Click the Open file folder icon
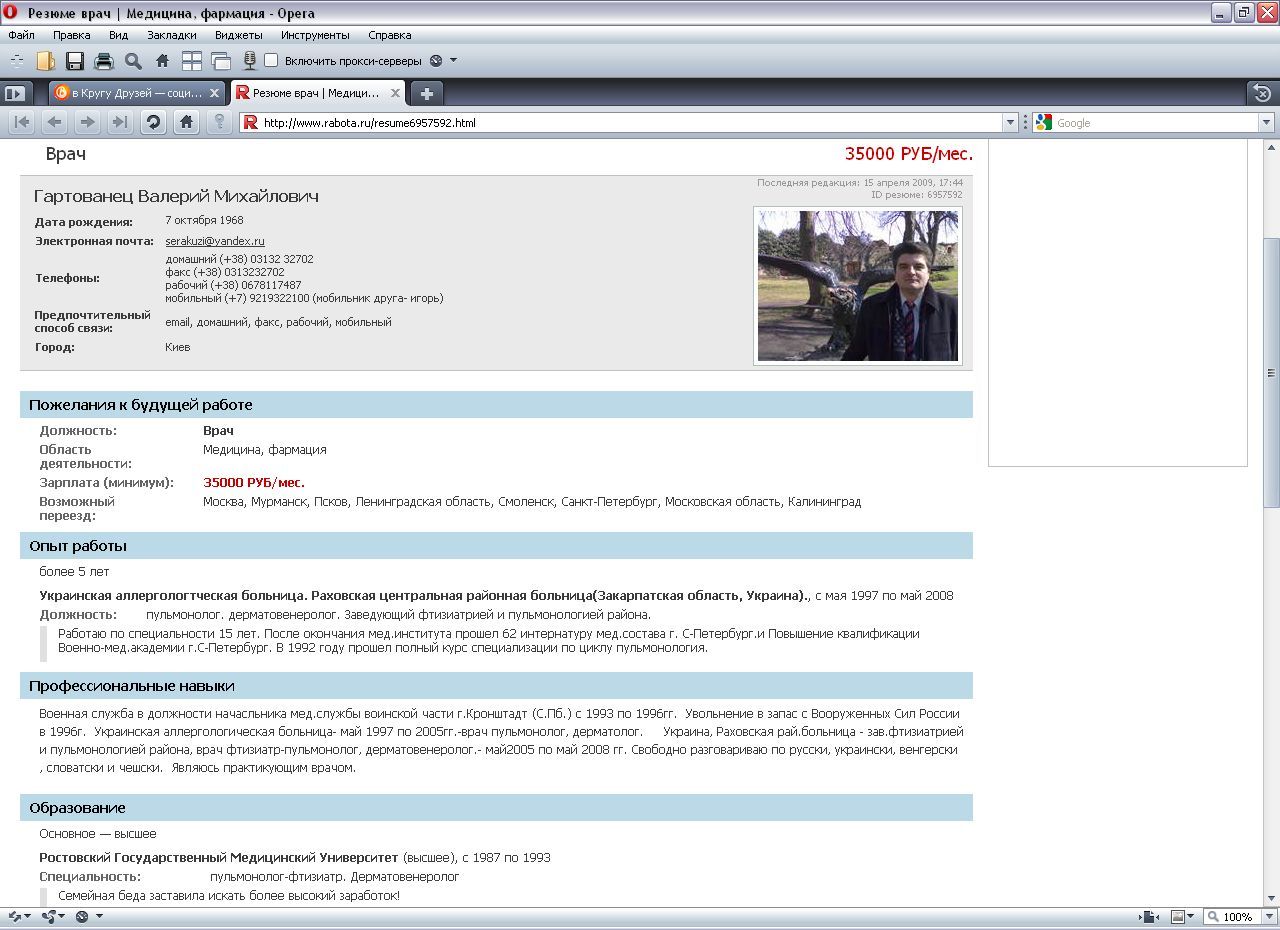Screen dimensions: 1280x930 pos(46,61)
